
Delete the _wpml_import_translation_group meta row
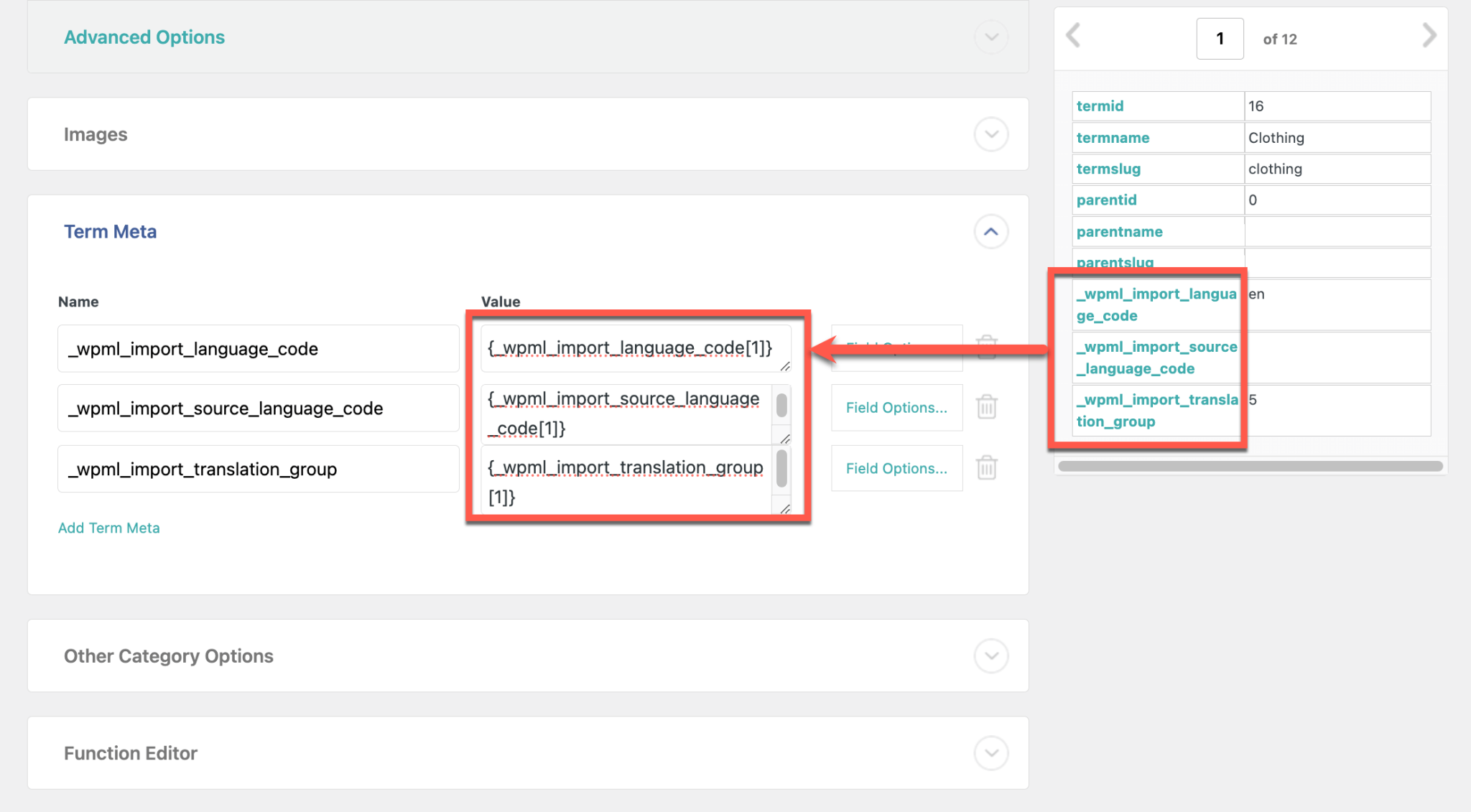click(x=985, y=467)
